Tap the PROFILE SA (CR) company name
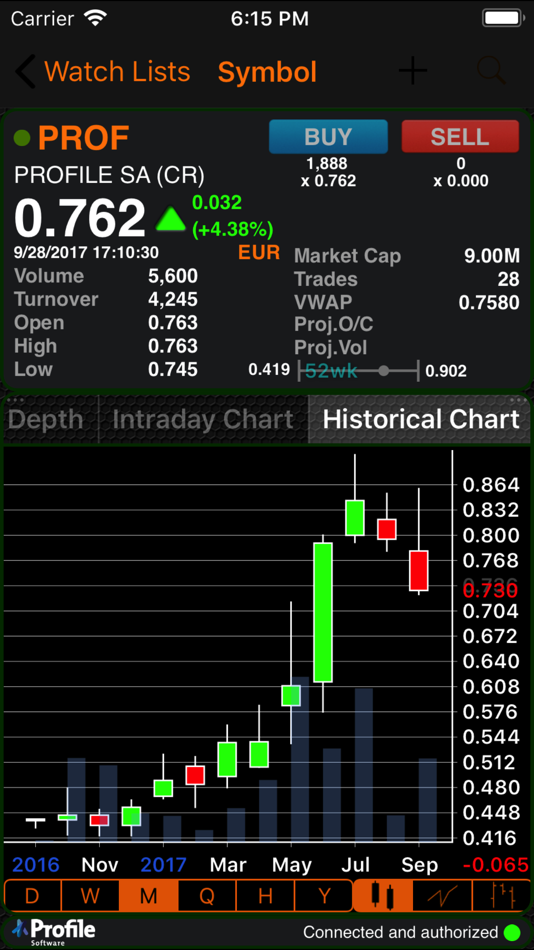This screenshot has height=950, width=534. 109,175
